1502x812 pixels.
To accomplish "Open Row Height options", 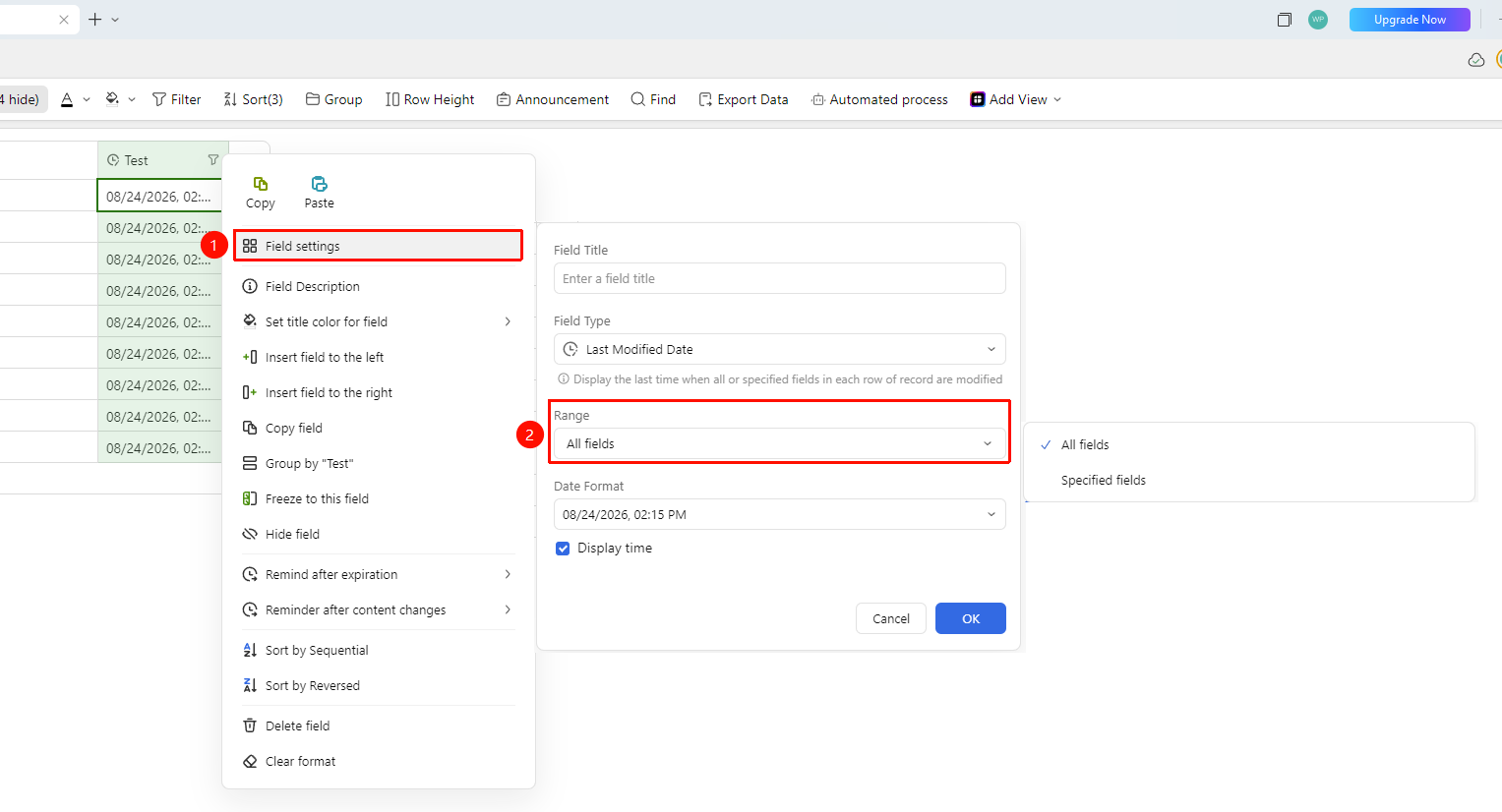I will (x=430, y=99).
